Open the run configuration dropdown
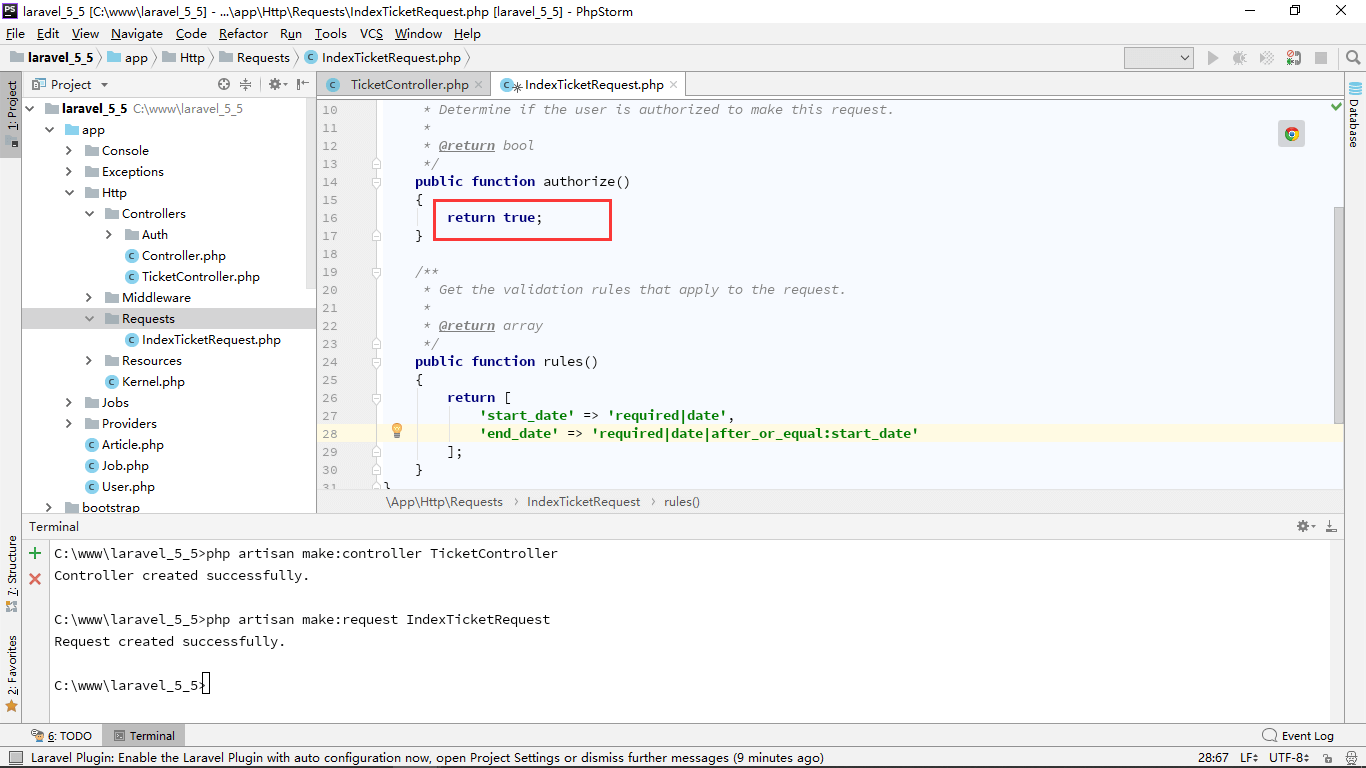1366x768 pixels. click(x=1159, y=58)
